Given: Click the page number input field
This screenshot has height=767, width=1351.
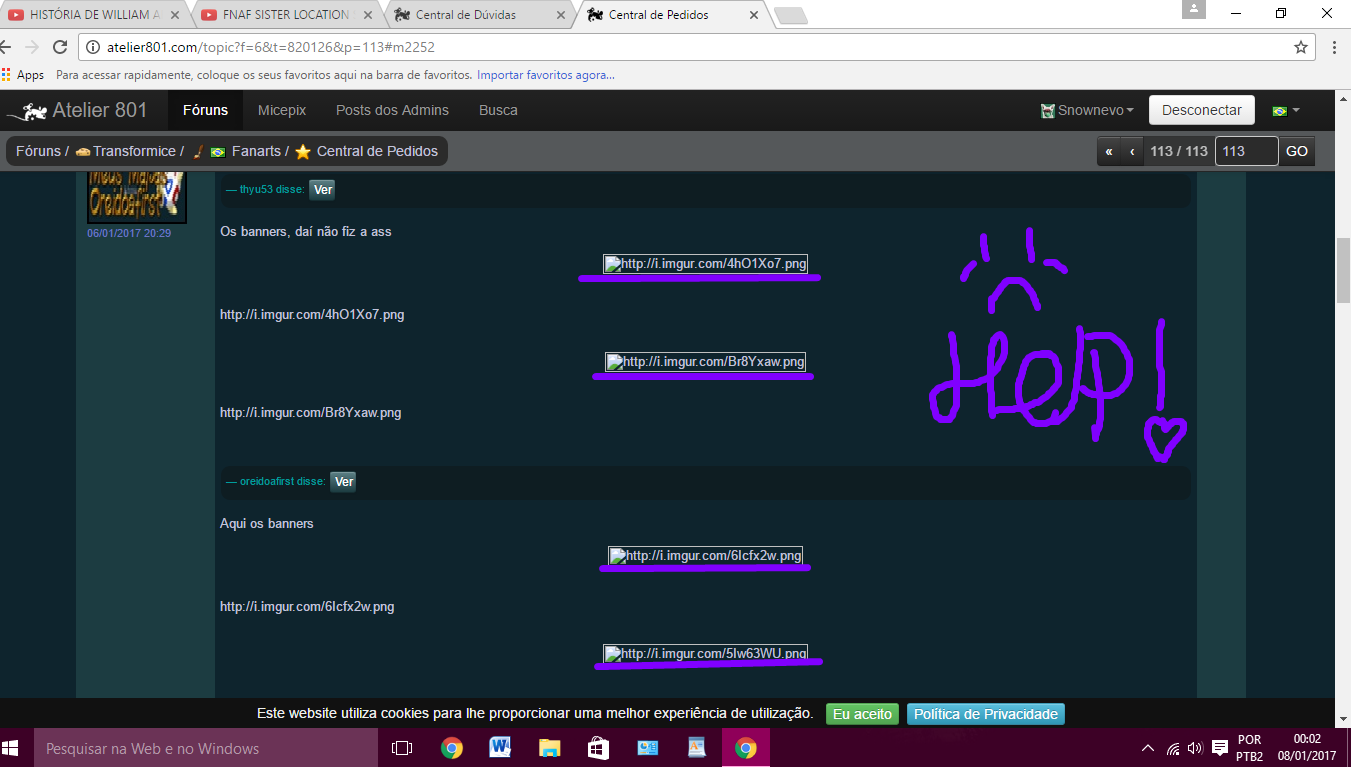Looking at the screenshot, I should click(x=1246, y=151).
